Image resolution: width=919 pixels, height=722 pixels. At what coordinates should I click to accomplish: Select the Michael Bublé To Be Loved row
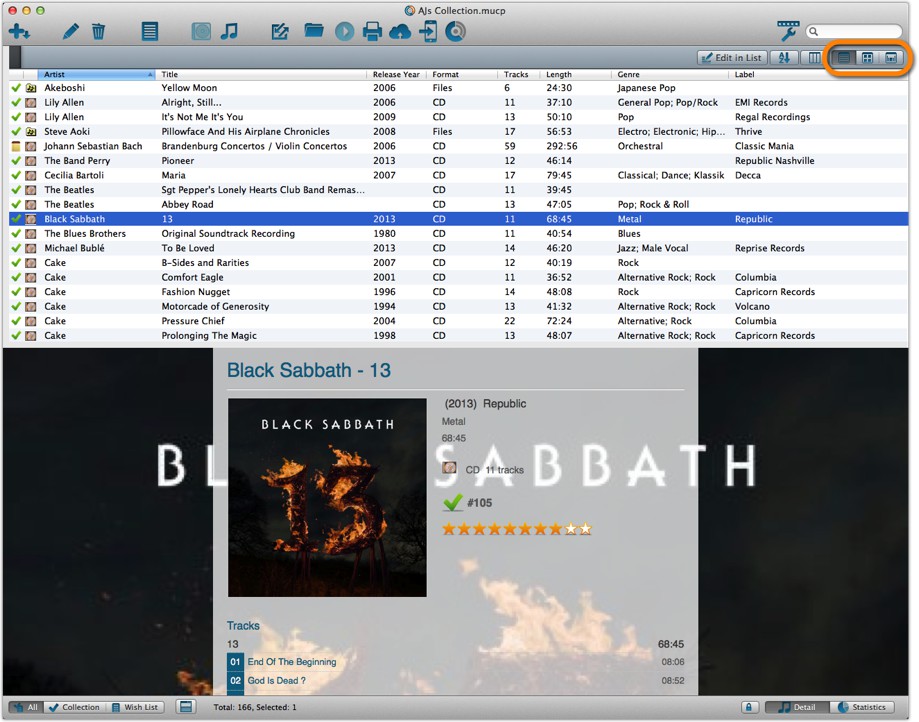[459, 248]
